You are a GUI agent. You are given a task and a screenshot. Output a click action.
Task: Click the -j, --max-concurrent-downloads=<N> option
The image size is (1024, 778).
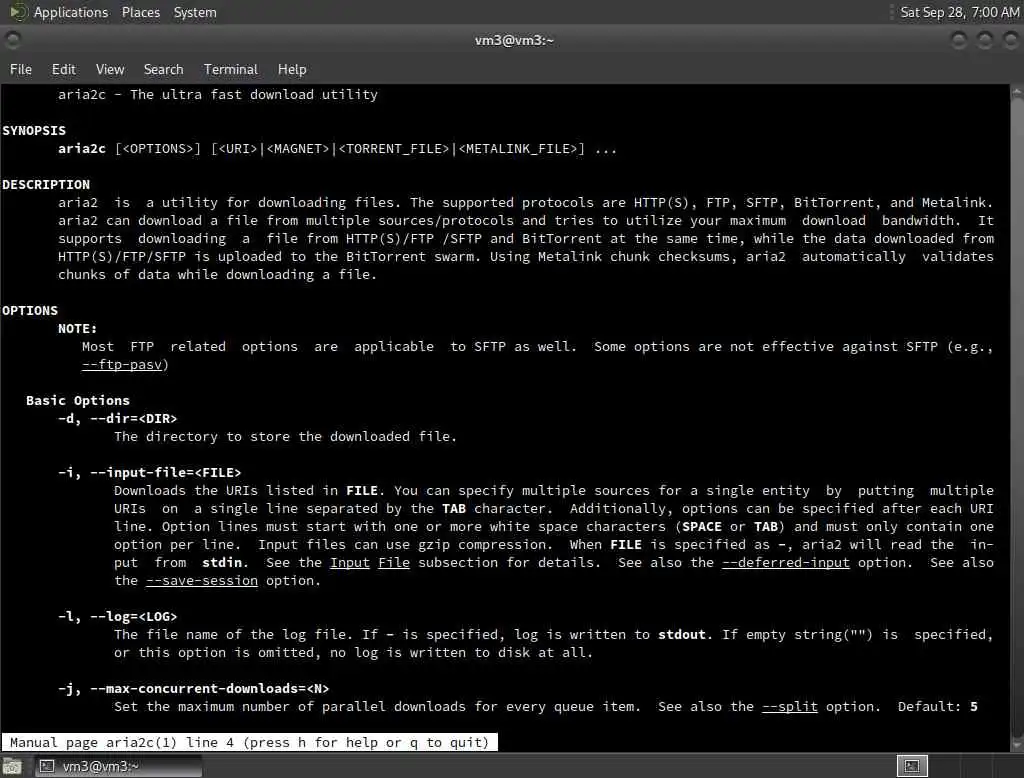(193, 689)
